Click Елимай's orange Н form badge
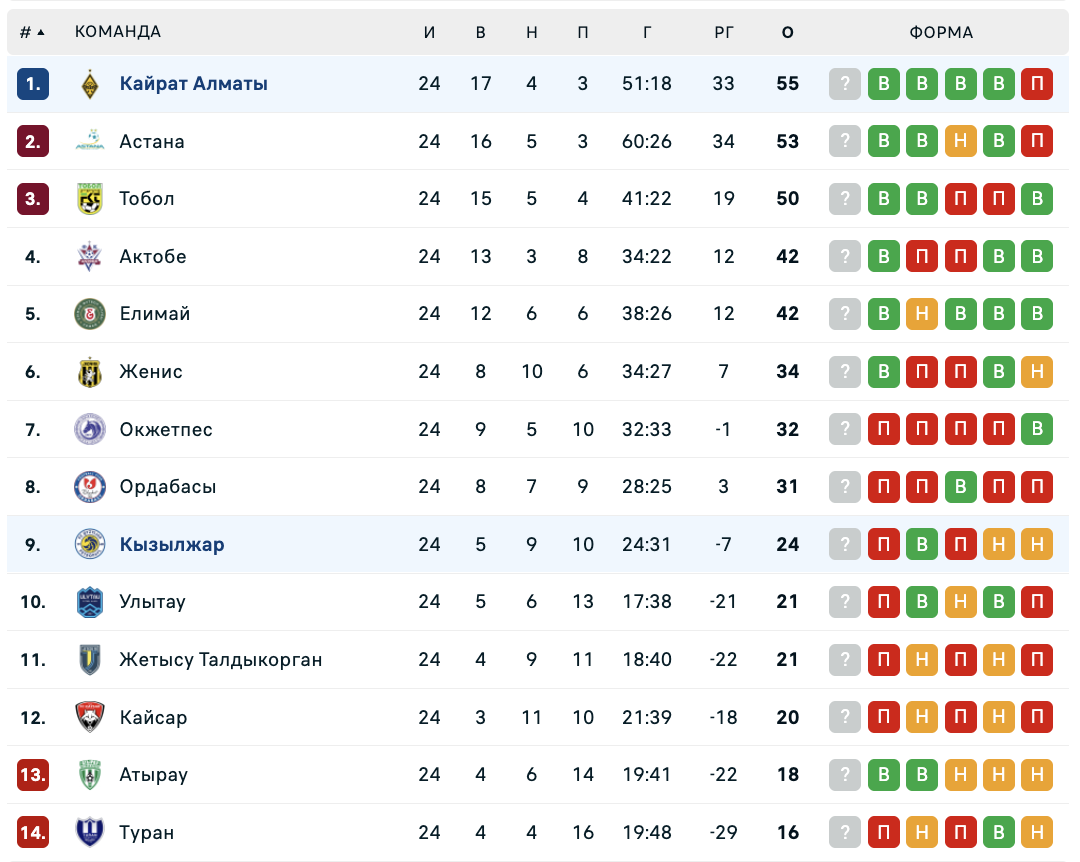Screen dimensions: 1080x862 point(922,314)
